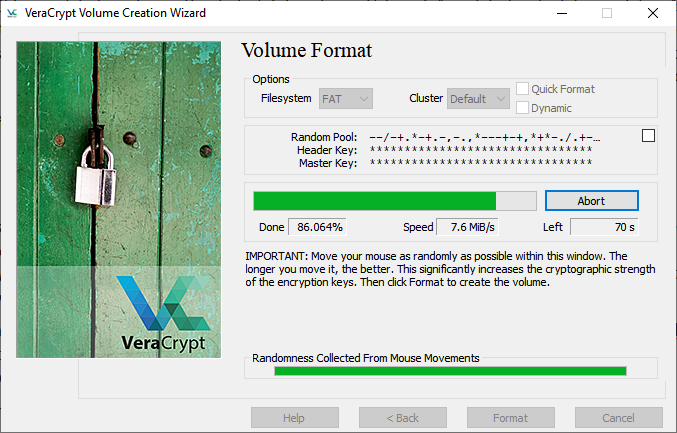
Task: Cancel the volume creation wizard
Action: 618,418
